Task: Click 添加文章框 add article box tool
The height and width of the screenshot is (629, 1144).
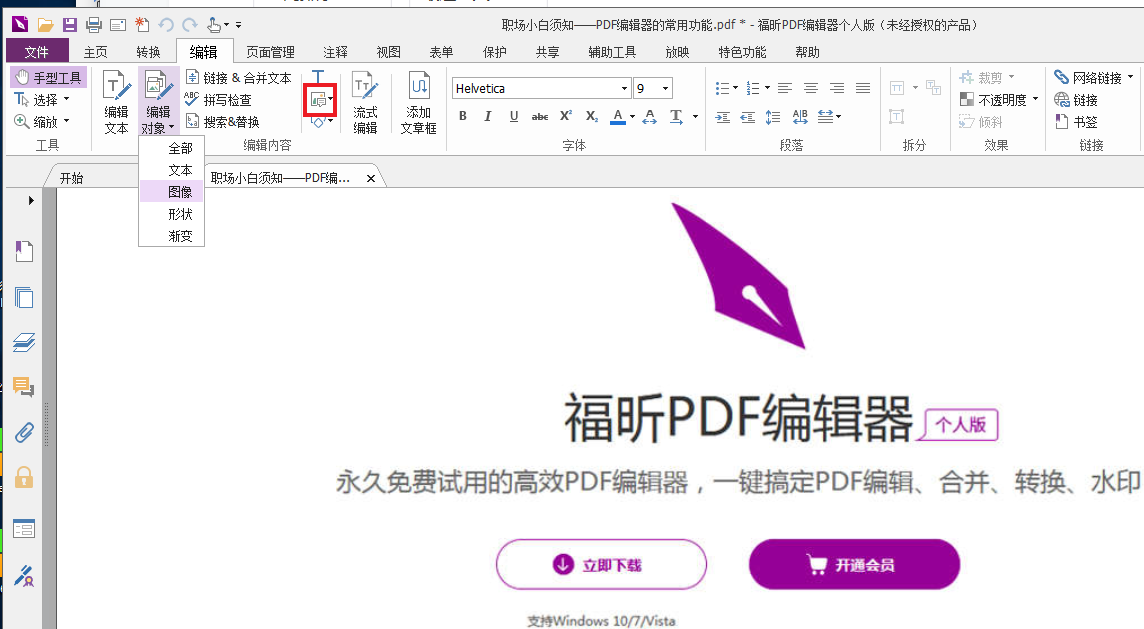Action: tap(419, 102)
